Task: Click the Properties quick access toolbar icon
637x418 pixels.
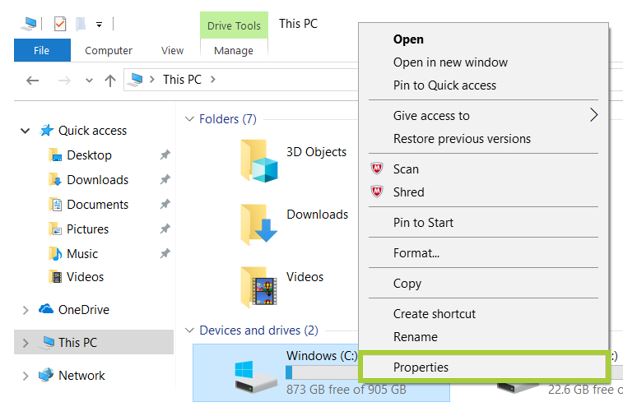Action: [60, 23]
